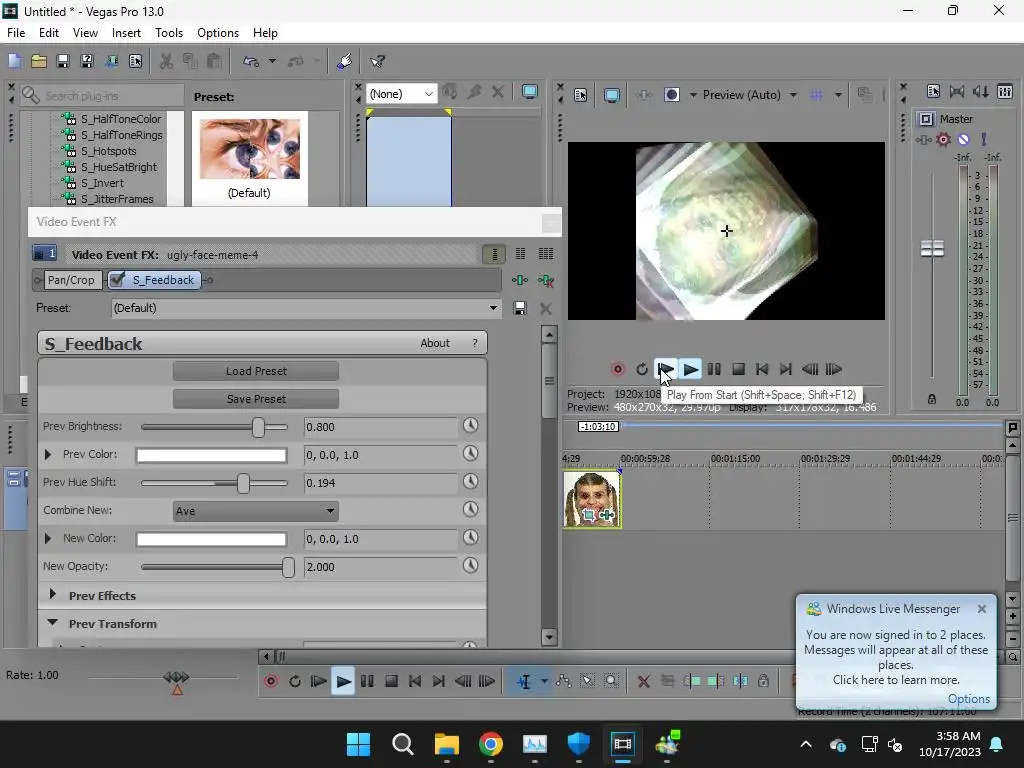Image resolution: width=1024 pixels, height=768 pixels.
Task: Select the S_Invert plug-in in list
Action: click(102, 183)
